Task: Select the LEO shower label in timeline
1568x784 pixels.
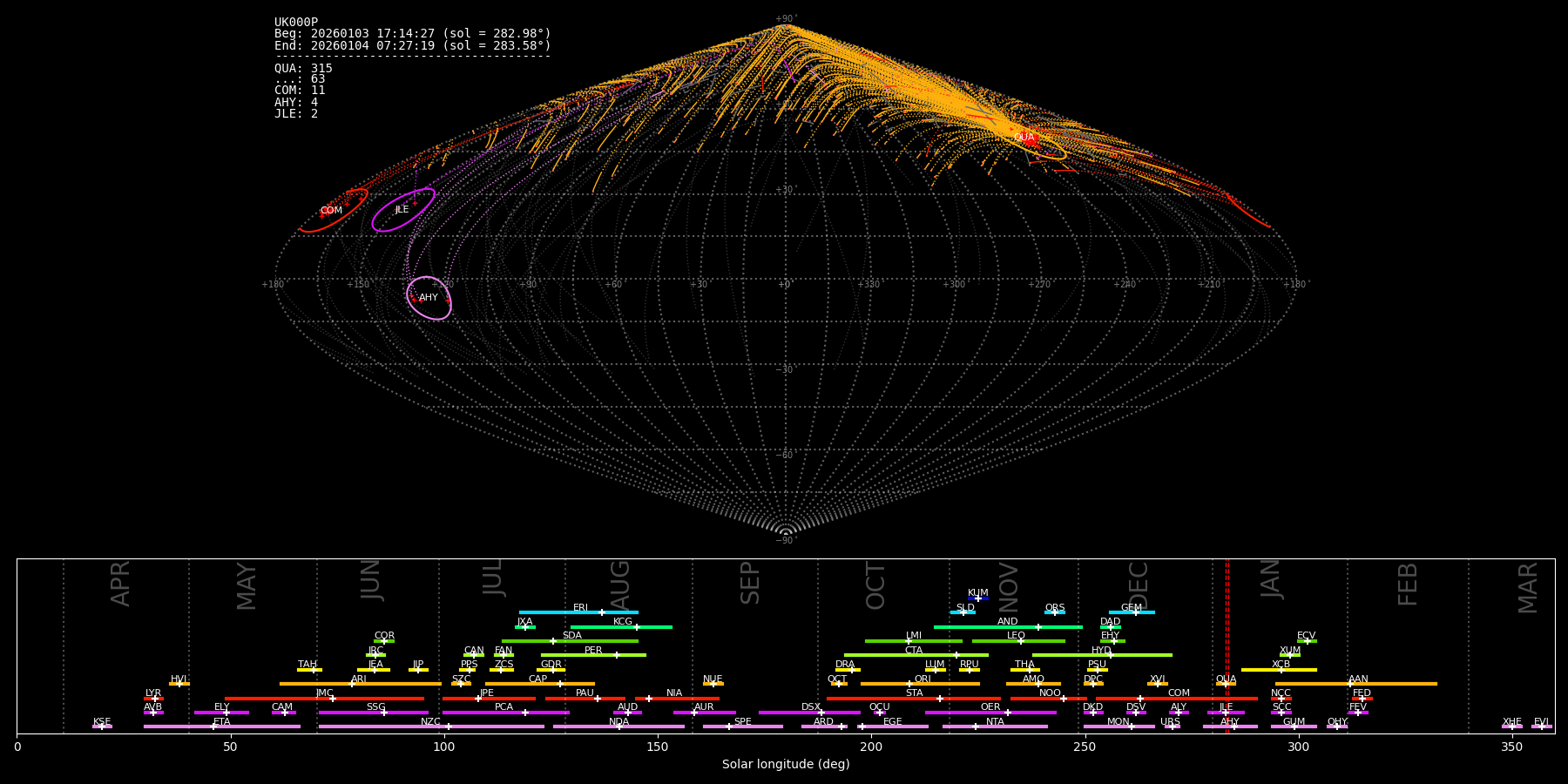Action: click(1016, 636)
